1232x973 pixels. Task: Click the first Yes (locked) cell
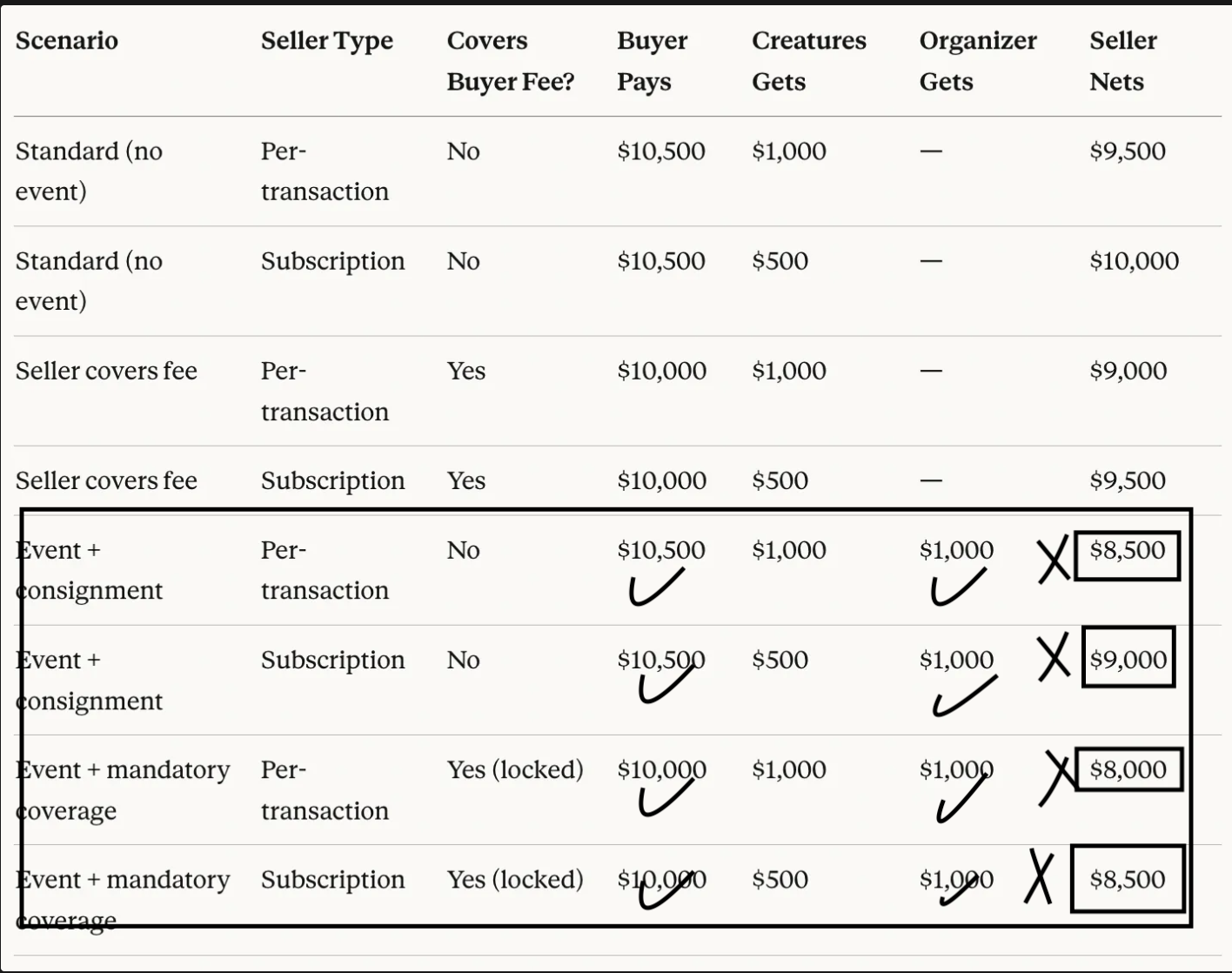coord(515,770)
